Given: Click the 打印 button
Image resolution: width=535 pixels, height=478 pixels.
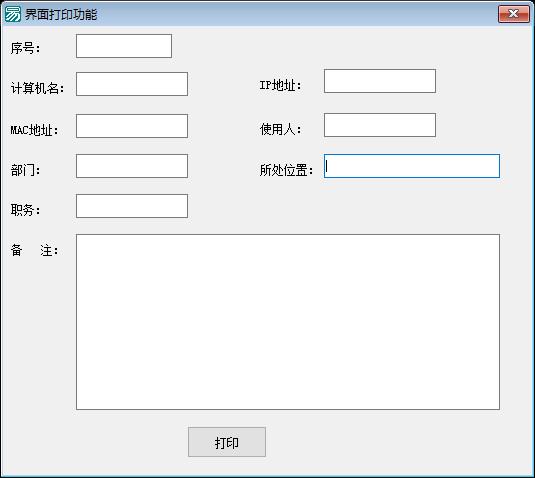Looking at the screenshot, I should pyautogui.click(x=227, y=442).
